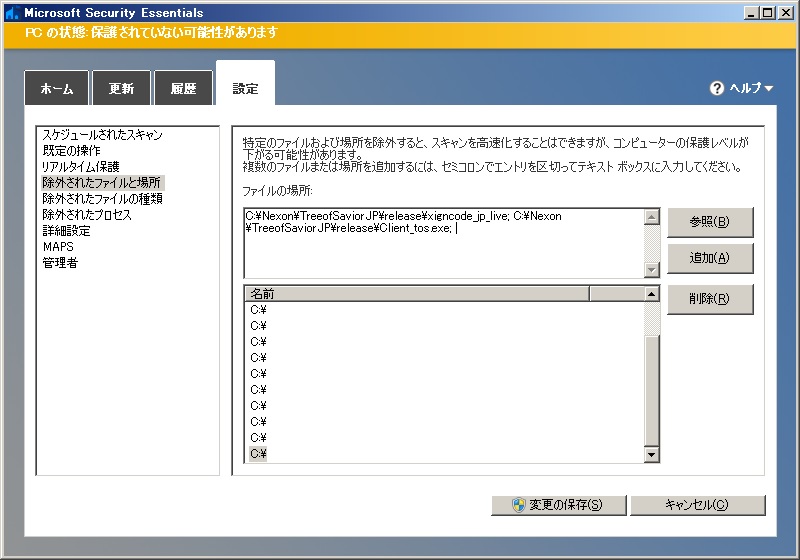
Task: Select 管理者 settings entry
Action: point(60,263)
